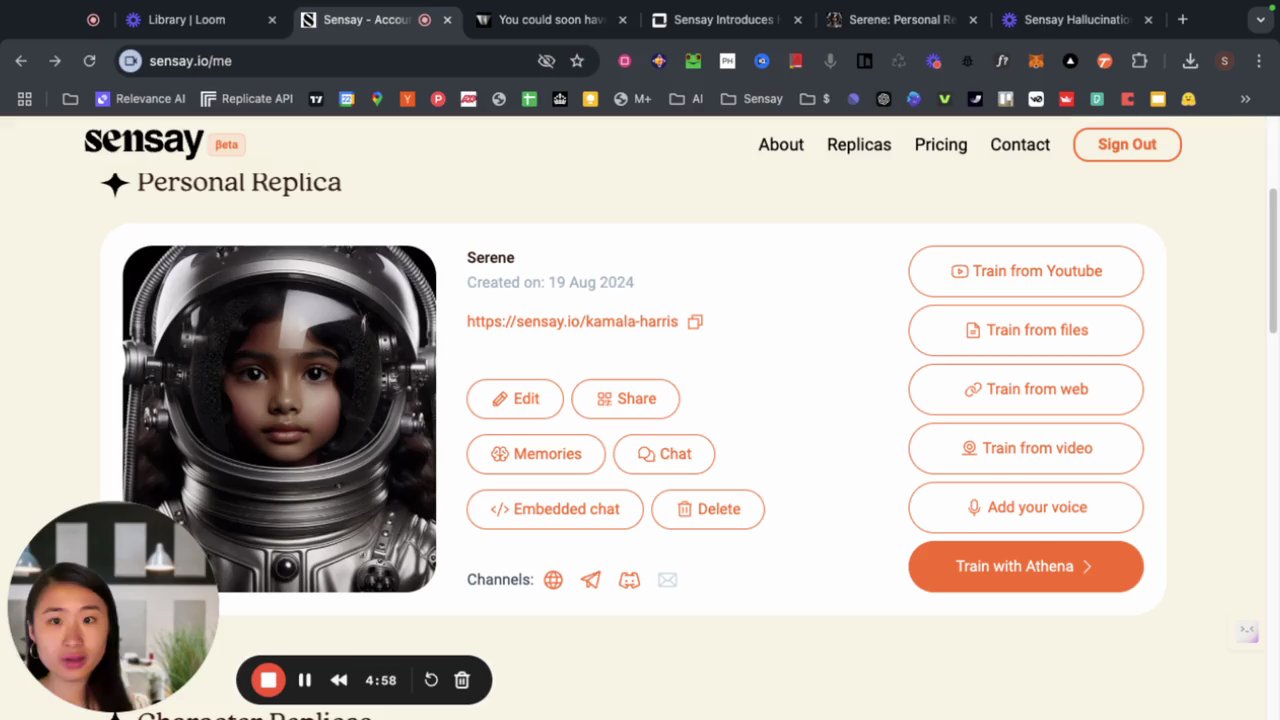This screenshot has height=720, width=1280.
Task: Open the Relevance AI bookmark
Action: 140,99
